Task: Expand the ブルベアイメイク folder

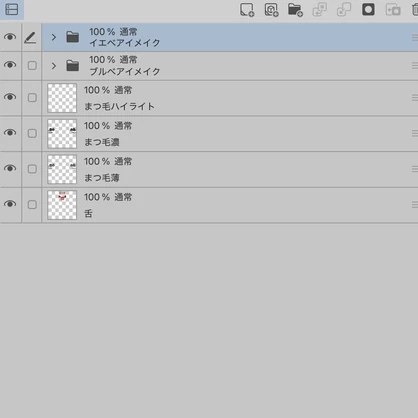Action: (54, 66)
